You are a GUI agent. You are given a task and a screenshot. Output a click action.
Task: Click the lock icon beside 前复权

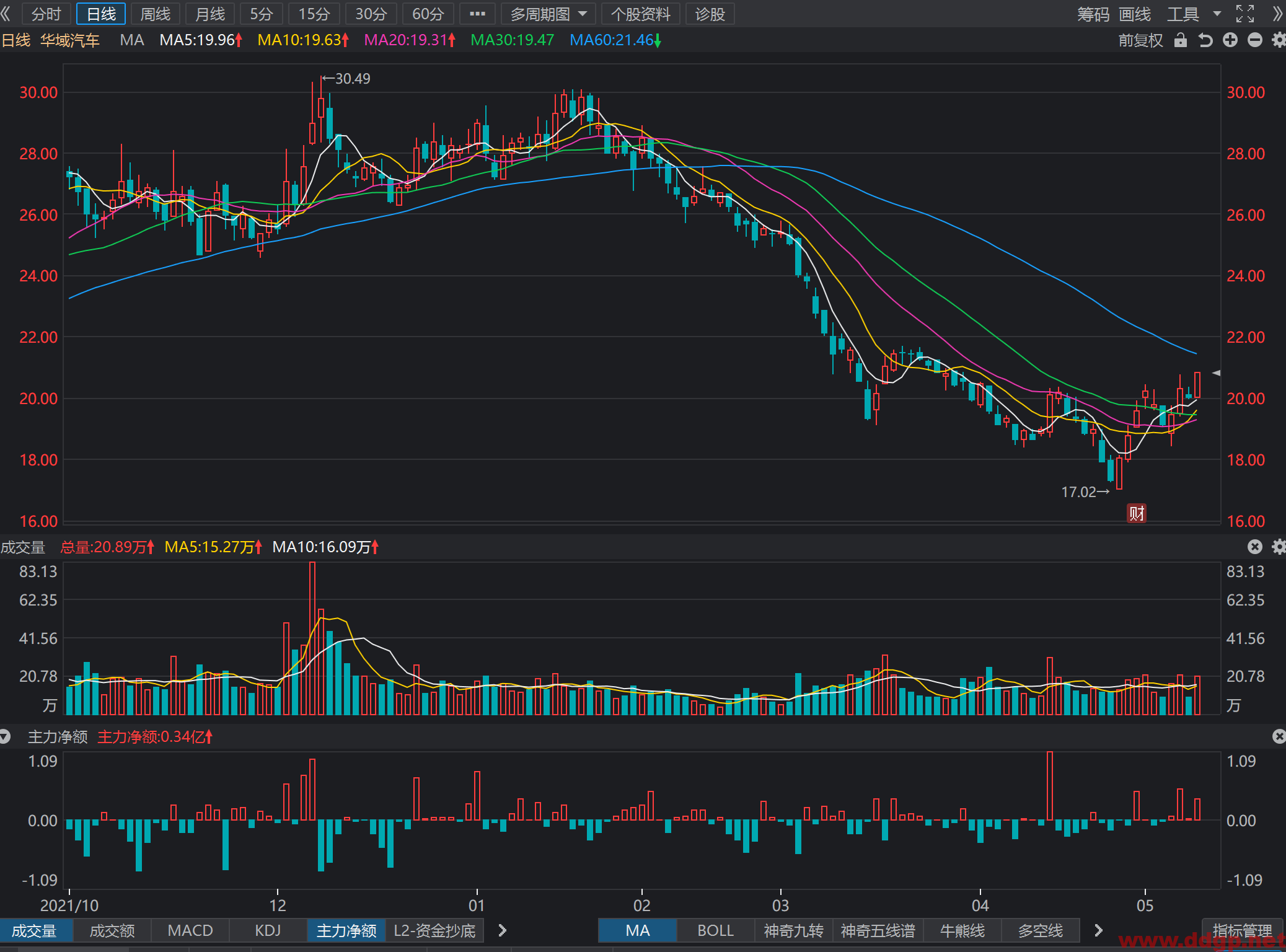tap(1181, 40)
